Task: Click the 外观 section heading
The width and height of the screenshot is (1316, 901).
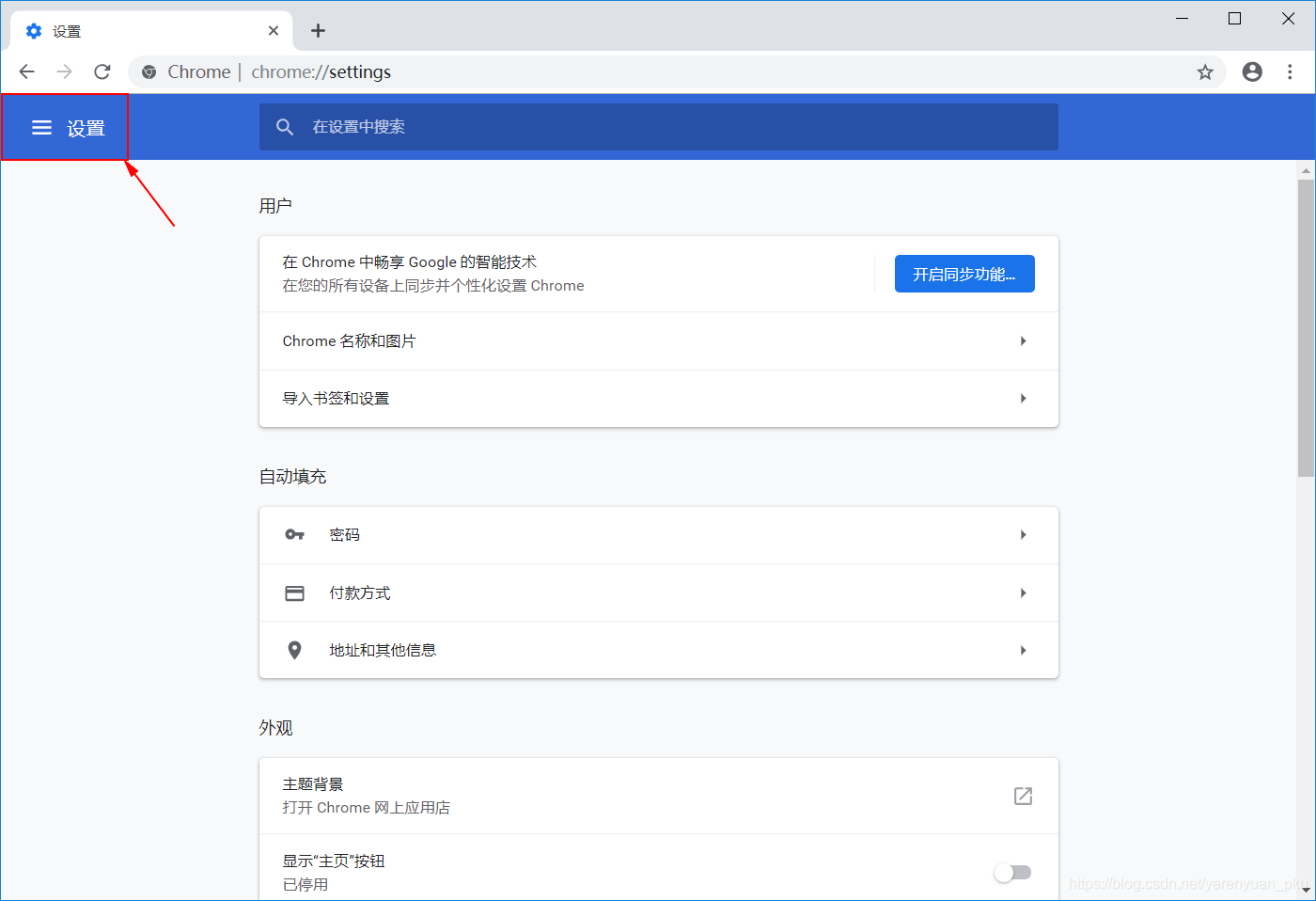Action: (276, 728)
